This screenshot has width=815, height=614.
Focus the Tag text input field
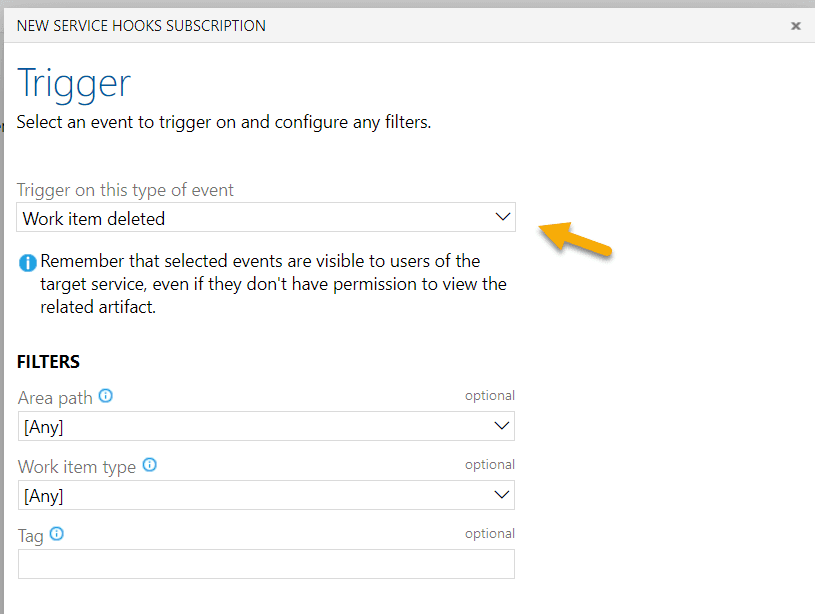point(266,564)
